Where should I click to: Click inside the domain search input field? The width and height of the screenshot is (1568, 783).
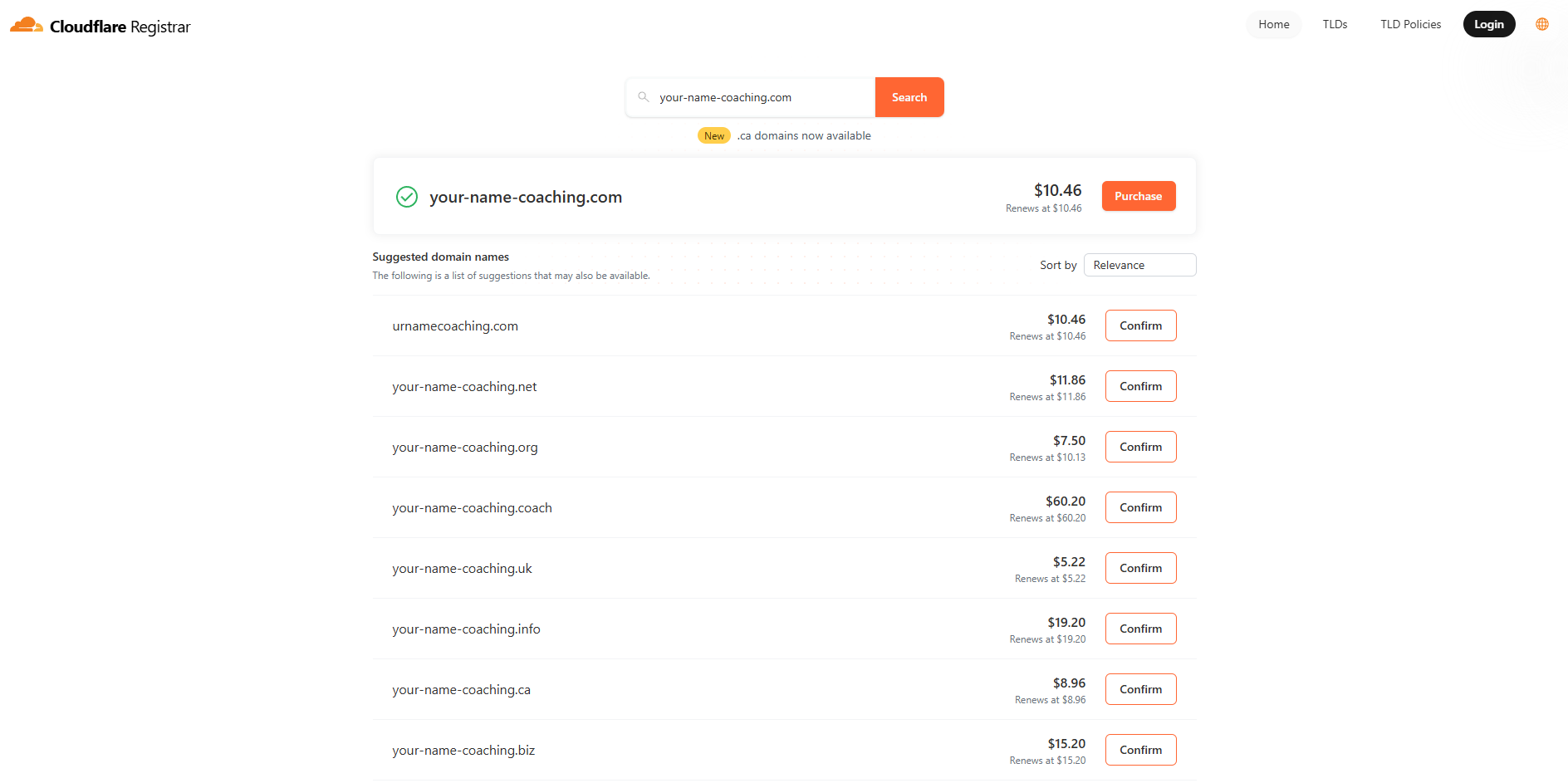coord(747,97)
